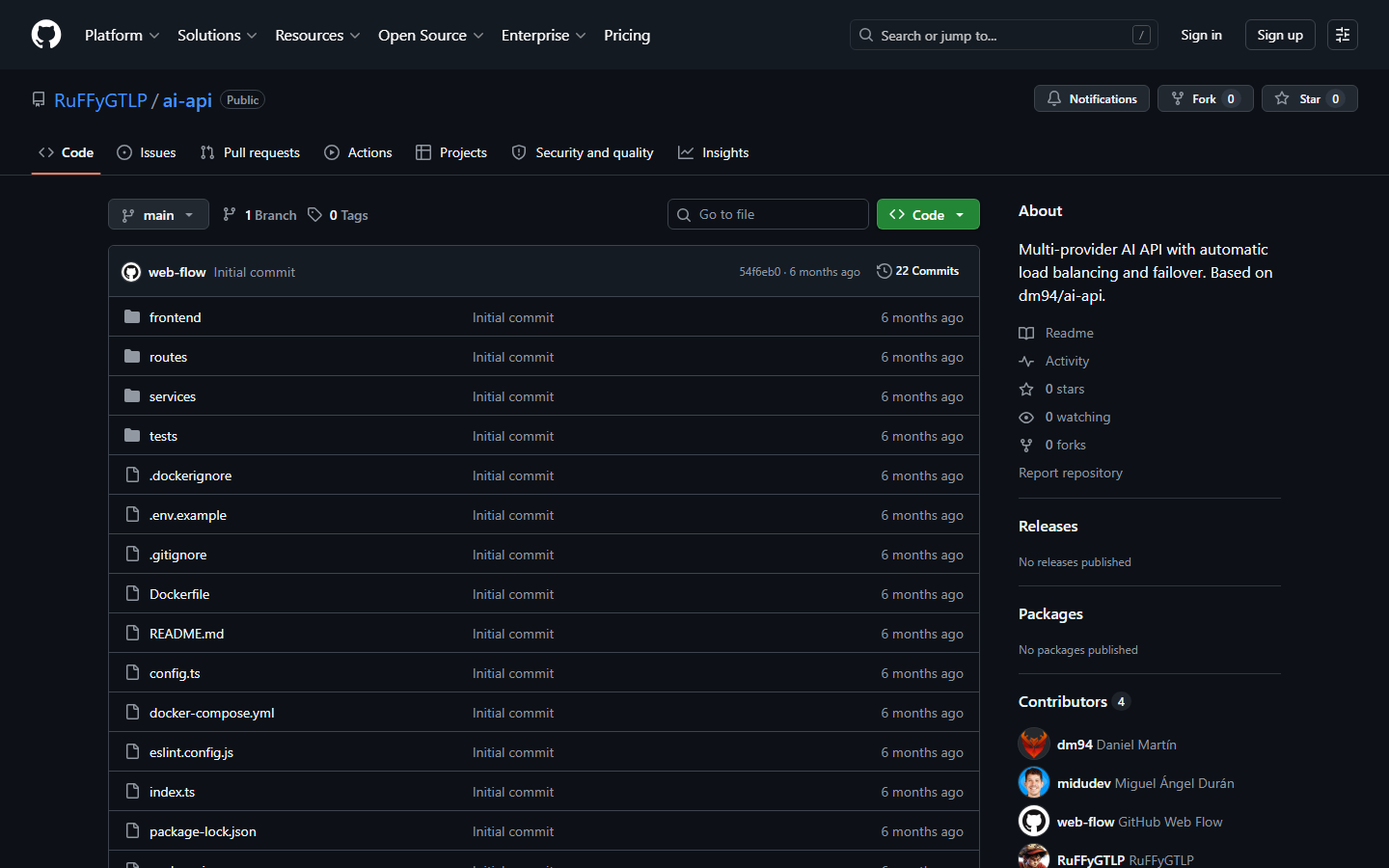Click the tag icon beside 0 Tags
1389x868 pixels.
[314, 215]
